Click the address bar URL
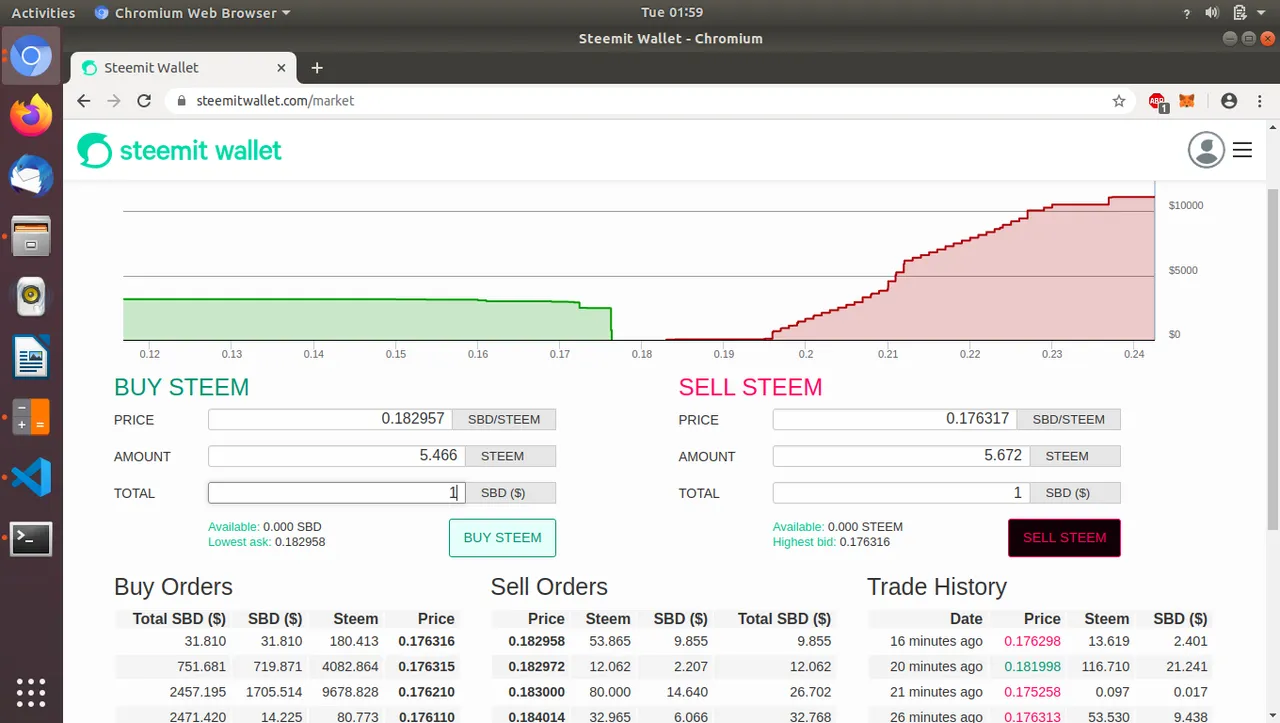This screenshot has height=723, width=1280. tap(275, 101)
